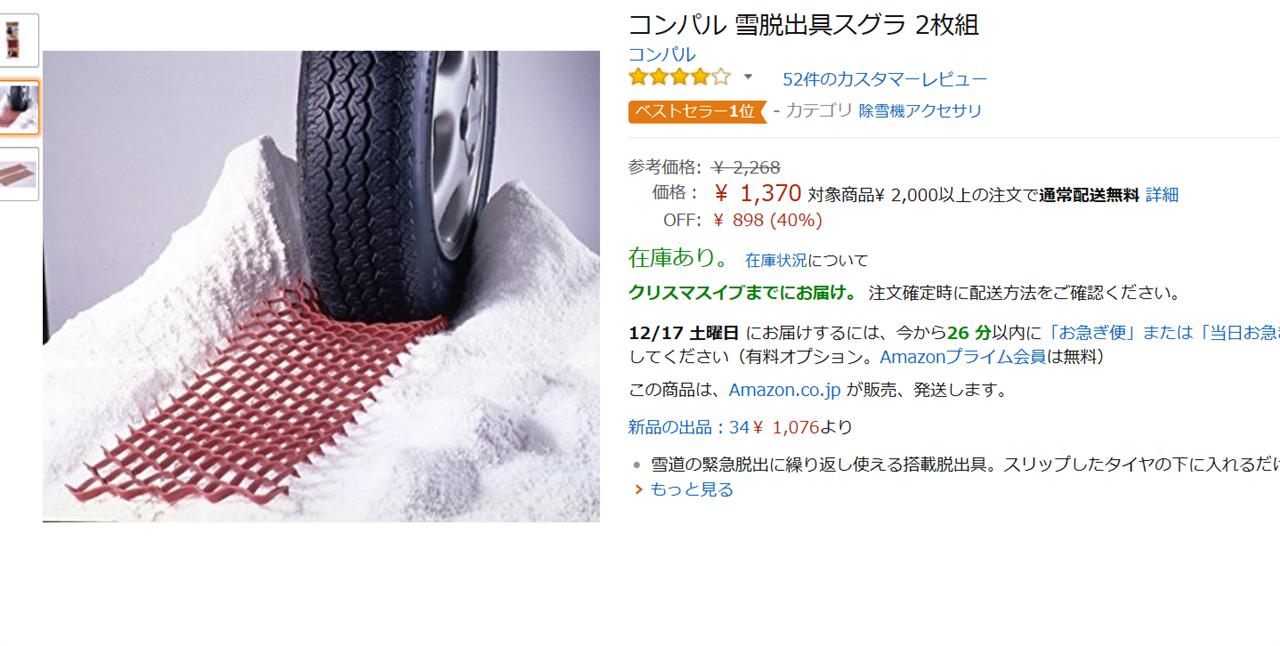Viewport: 1280px width, 646px height.
Task: Click the main tire product image
Action: pos(321,286)
